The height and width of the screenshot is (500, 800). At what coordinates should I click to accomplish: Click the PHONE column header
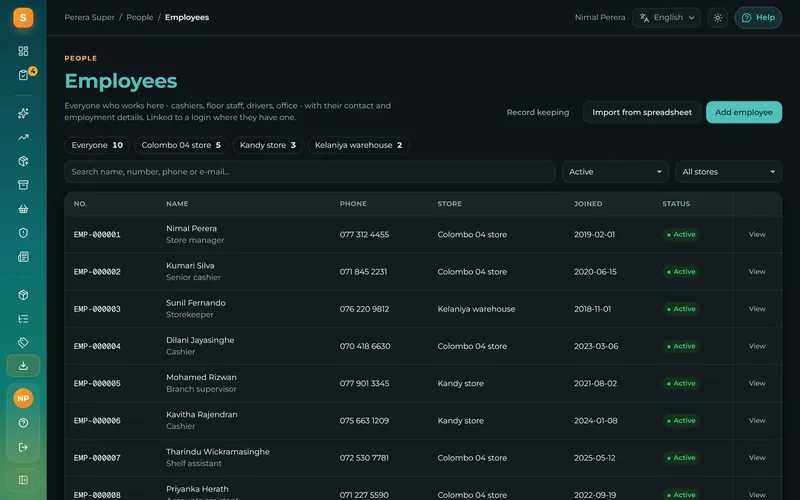[x=353, y=204]
